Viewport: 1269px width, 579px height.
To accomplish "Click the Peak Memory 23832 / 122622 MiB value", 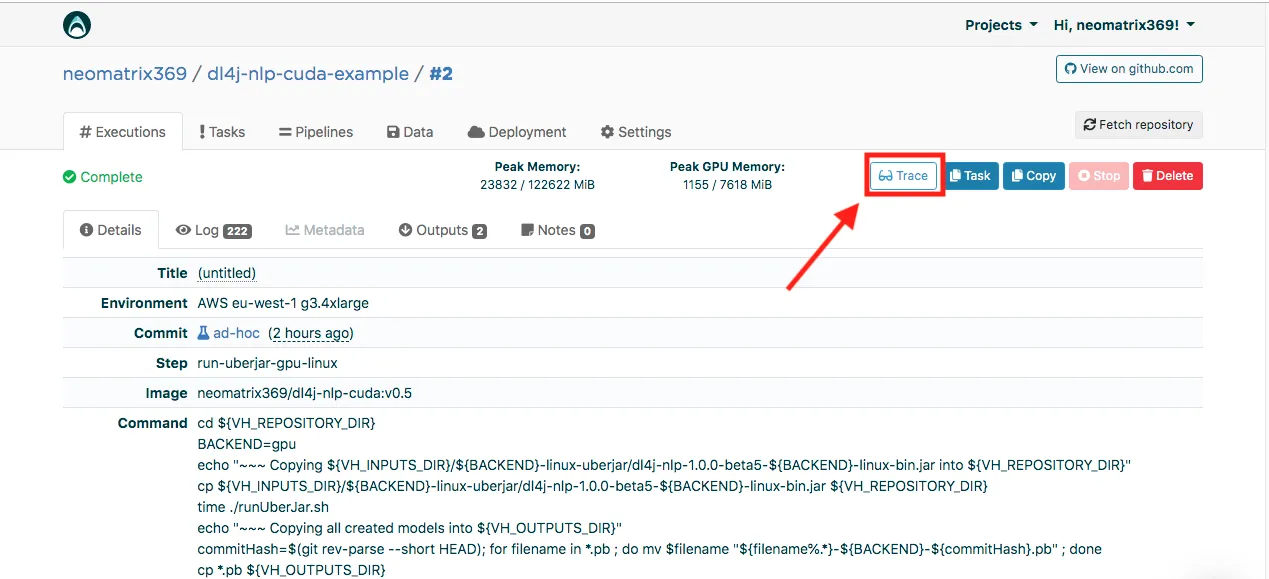I will pos(538,185).
